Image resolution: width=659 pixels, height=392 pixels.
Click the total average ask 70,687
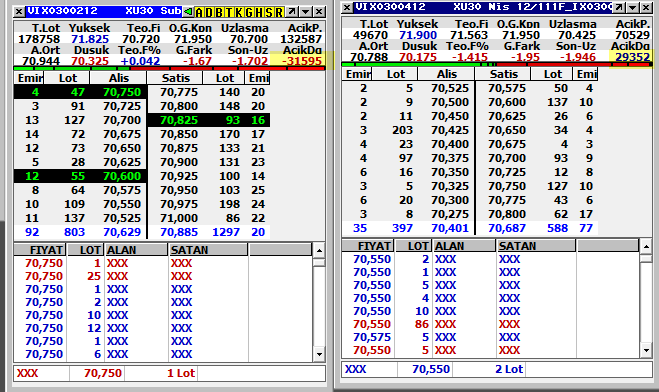[x=507, y=228]
